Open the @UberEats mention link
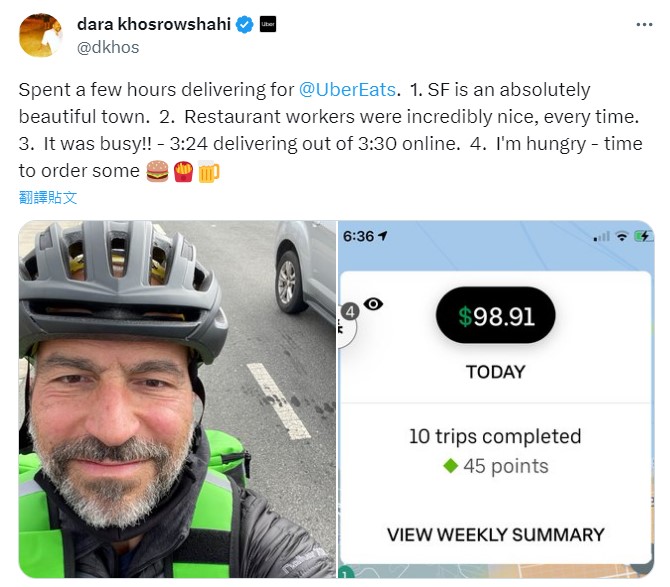This screenshot has height=587, width=670. click(347, 90)
